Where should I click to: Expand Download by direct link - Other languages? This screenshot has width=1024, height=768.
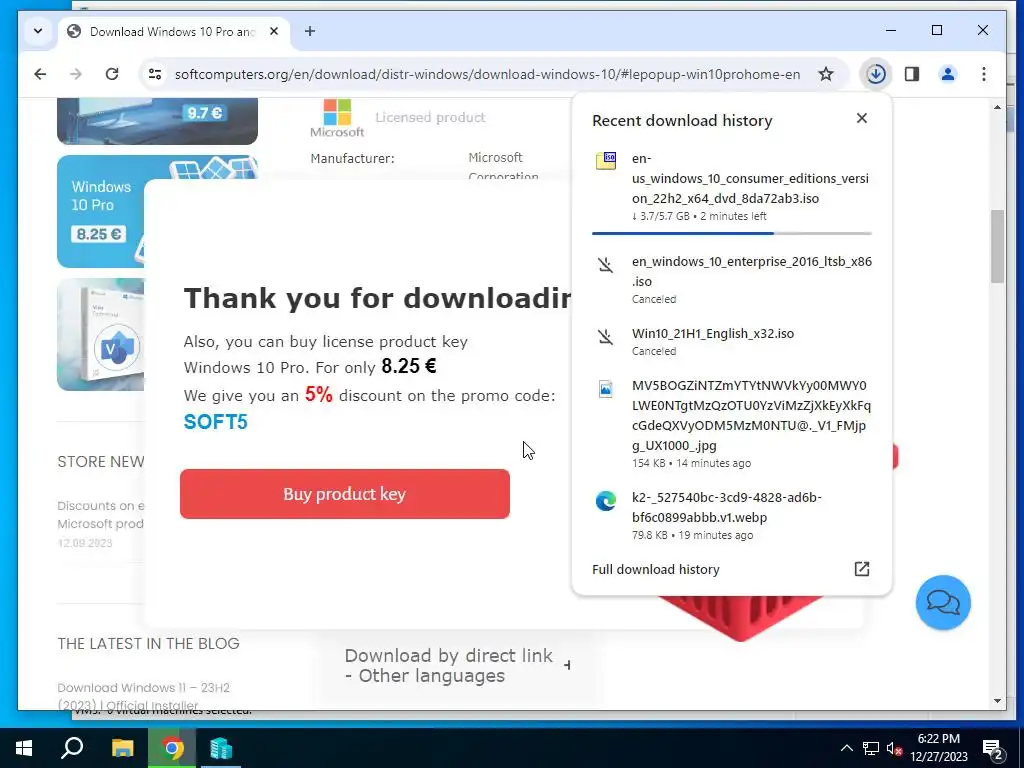455,665
